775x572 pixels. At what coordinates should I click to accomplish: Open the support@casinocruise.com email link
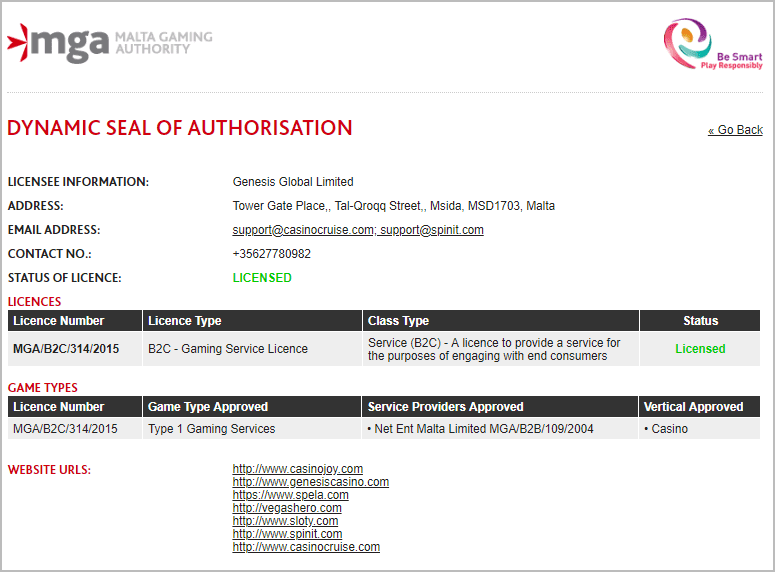point(303,230)
